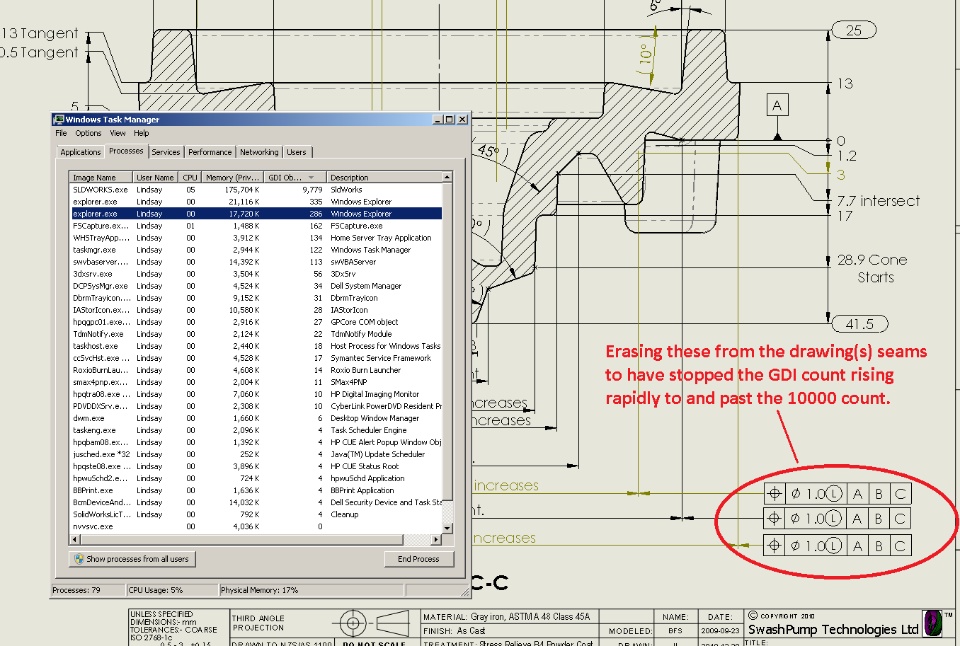Open the View menu in Task Manager

(x=118, y=133)
